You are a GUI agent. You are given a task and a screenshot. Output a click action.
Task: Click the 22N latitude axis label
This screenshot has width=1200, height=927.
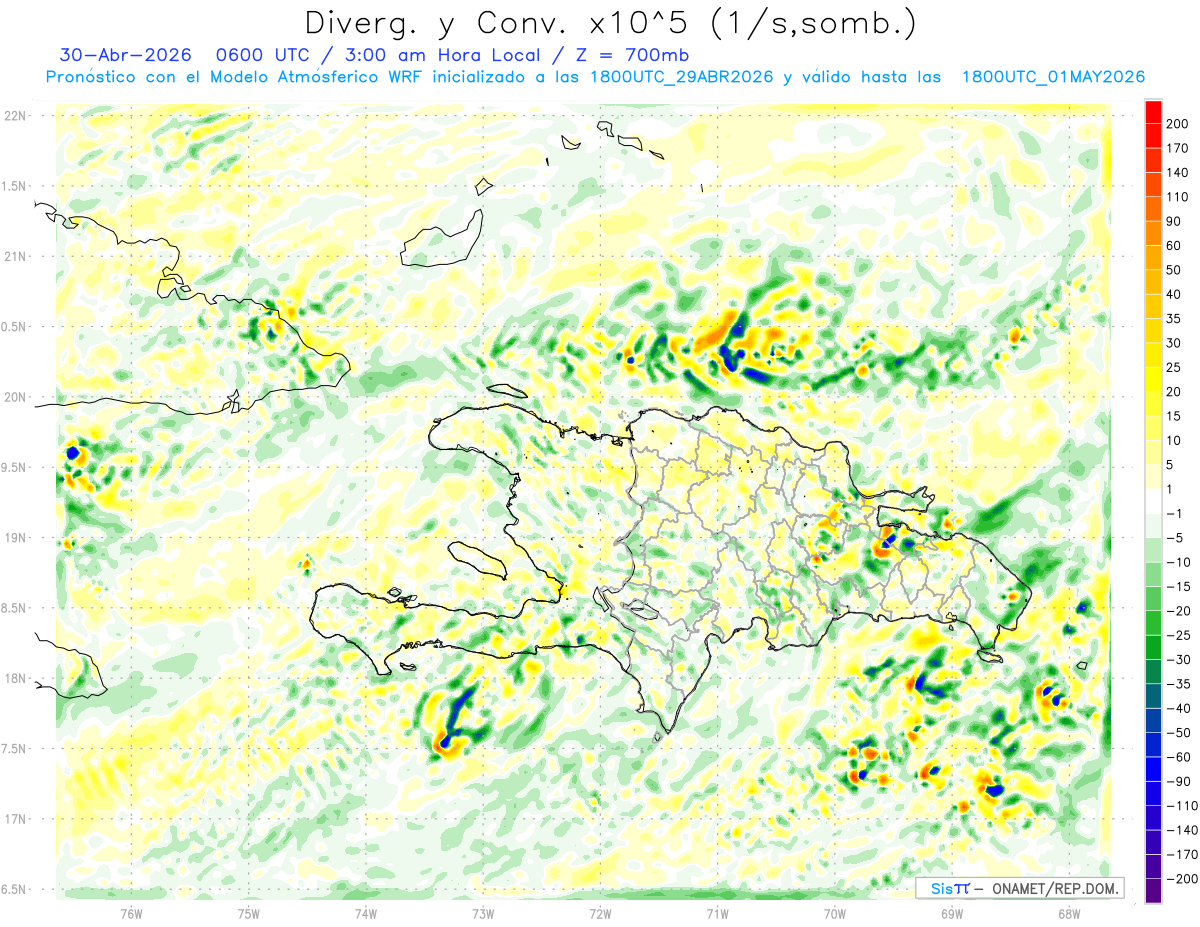15,116
